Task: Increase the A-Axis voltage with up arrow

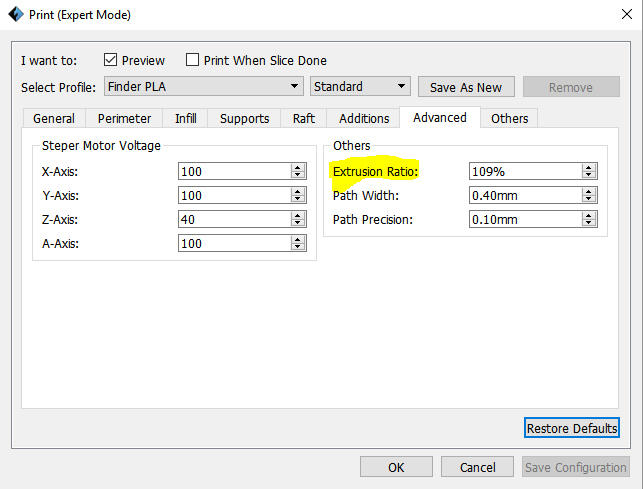Action: pyautogui.click(x=297, y=239)
